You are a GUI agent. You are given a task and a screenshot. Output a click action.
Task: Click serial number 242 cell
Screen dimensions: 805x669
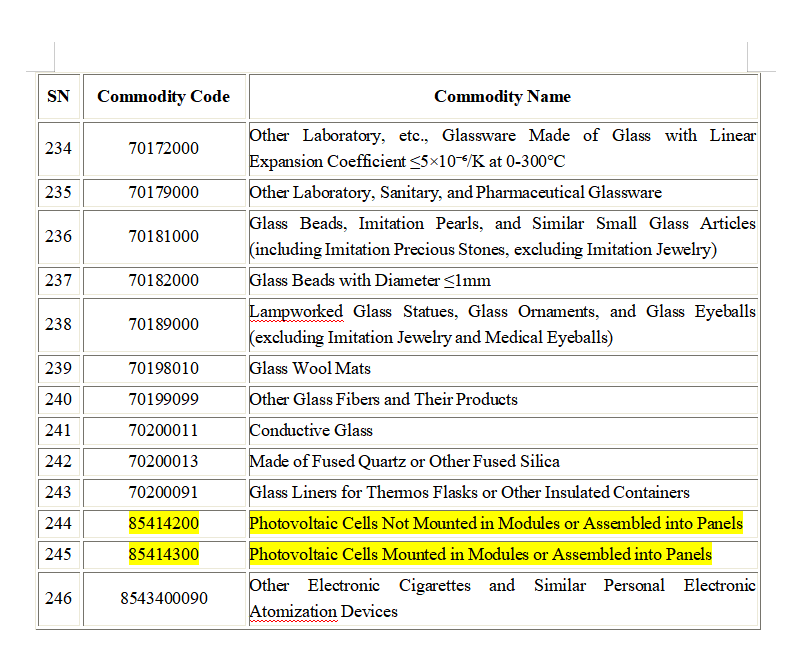tap(58, 461)
